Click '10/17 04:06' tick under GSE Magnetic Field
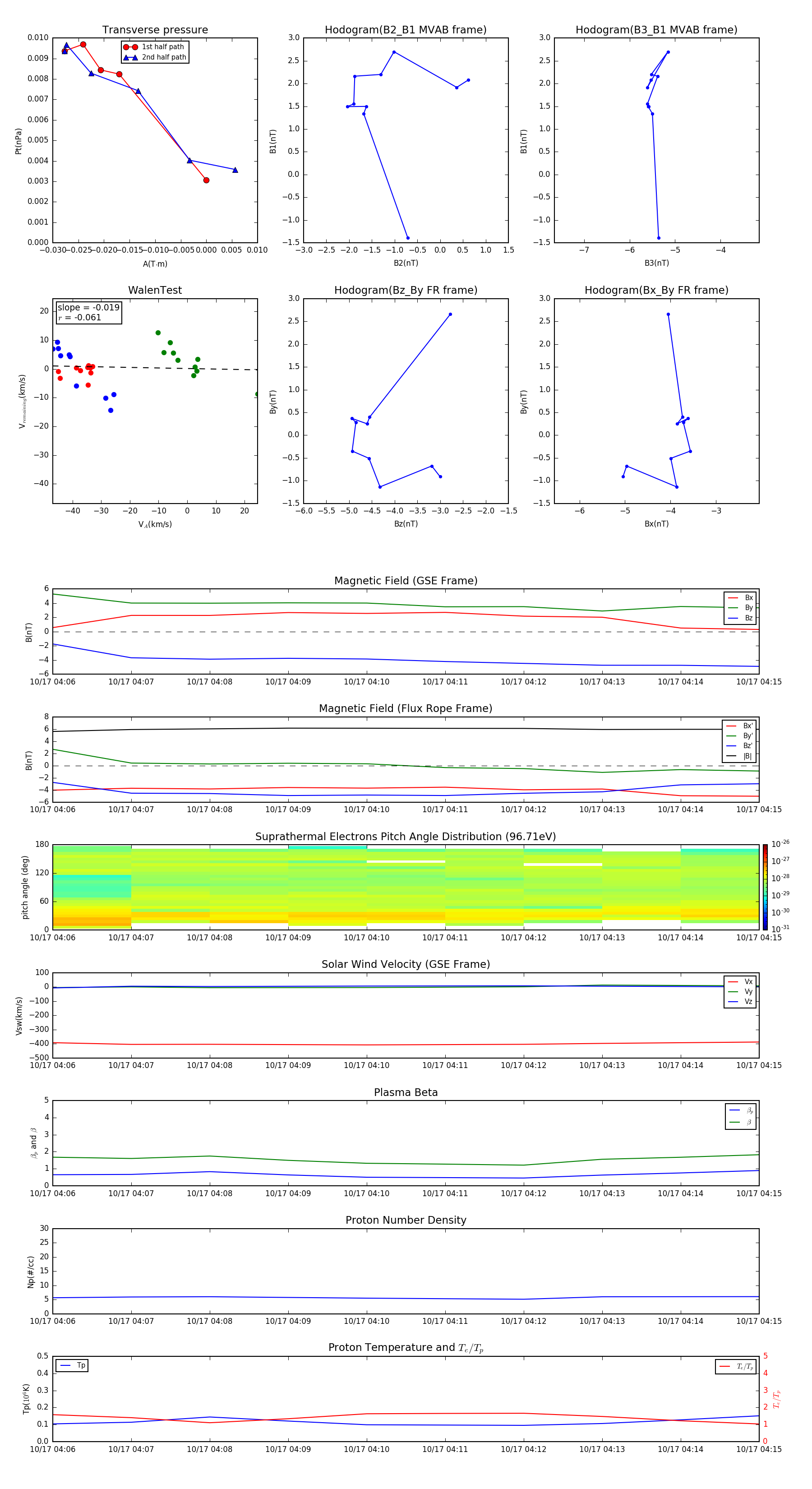 (x=53, y=682)
